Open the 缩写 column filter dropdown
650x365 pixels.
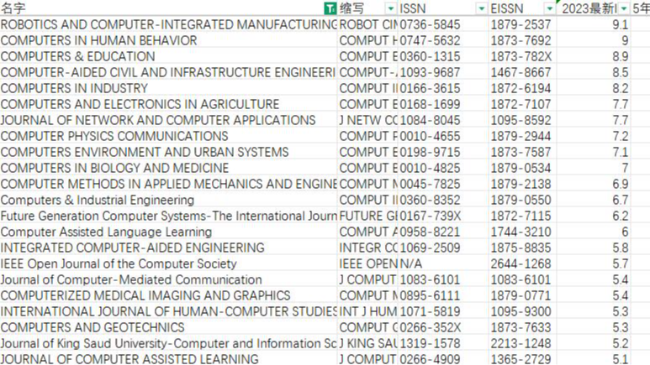(390, 8)
